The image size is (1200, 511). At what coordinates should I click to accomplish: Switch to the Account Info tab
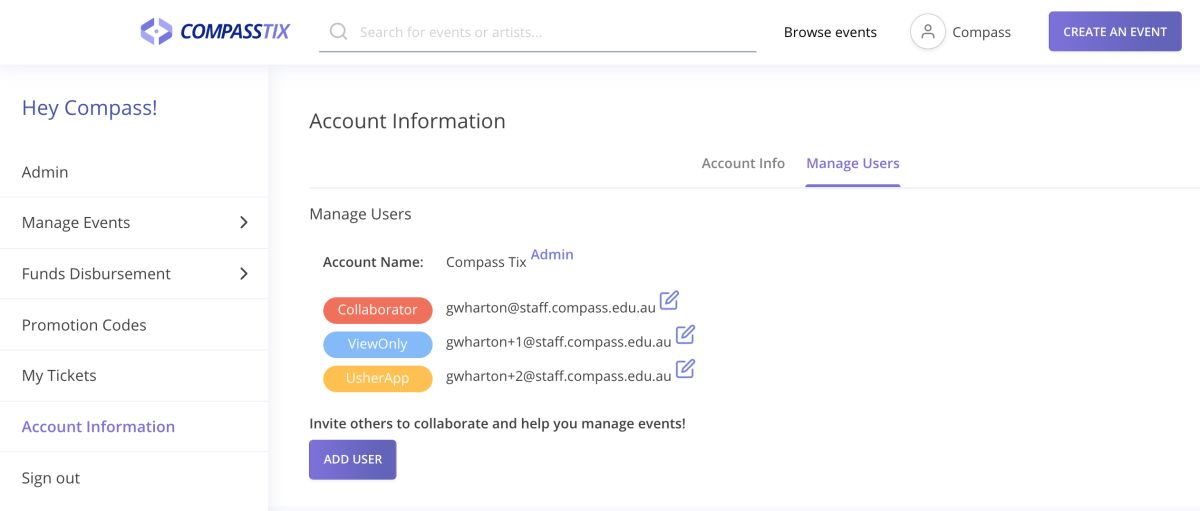point(743,163)
